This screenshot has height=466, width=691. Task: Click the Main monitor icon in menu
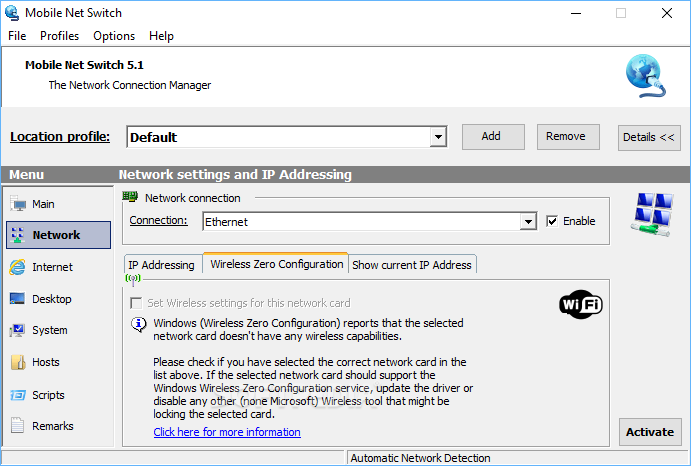[x=18, y=204]
